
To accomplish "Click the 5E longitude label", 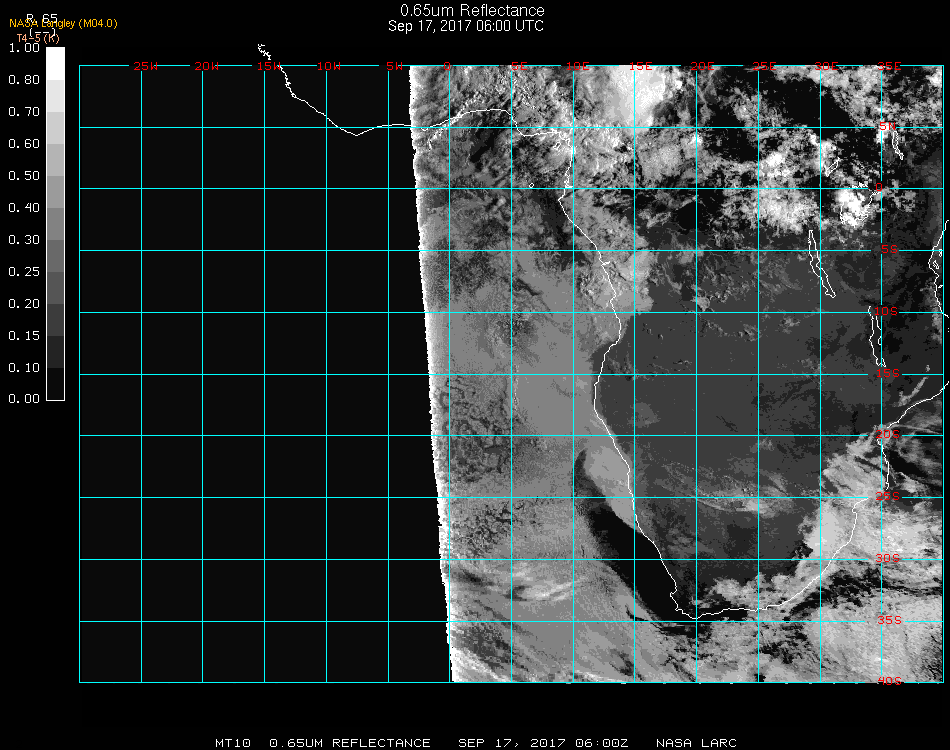I will pos(519,66).
